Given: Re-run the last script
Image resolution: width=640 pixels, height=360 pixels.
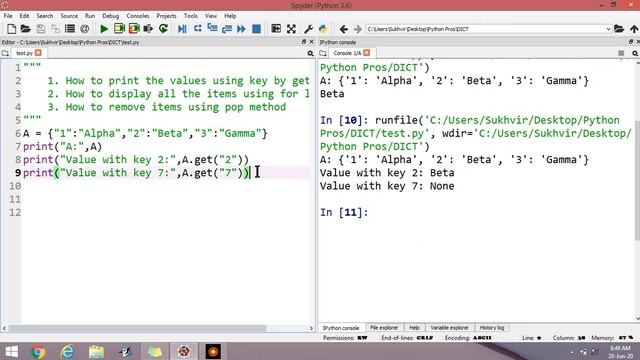Looking at the screenshot, I should coord(163,29).
